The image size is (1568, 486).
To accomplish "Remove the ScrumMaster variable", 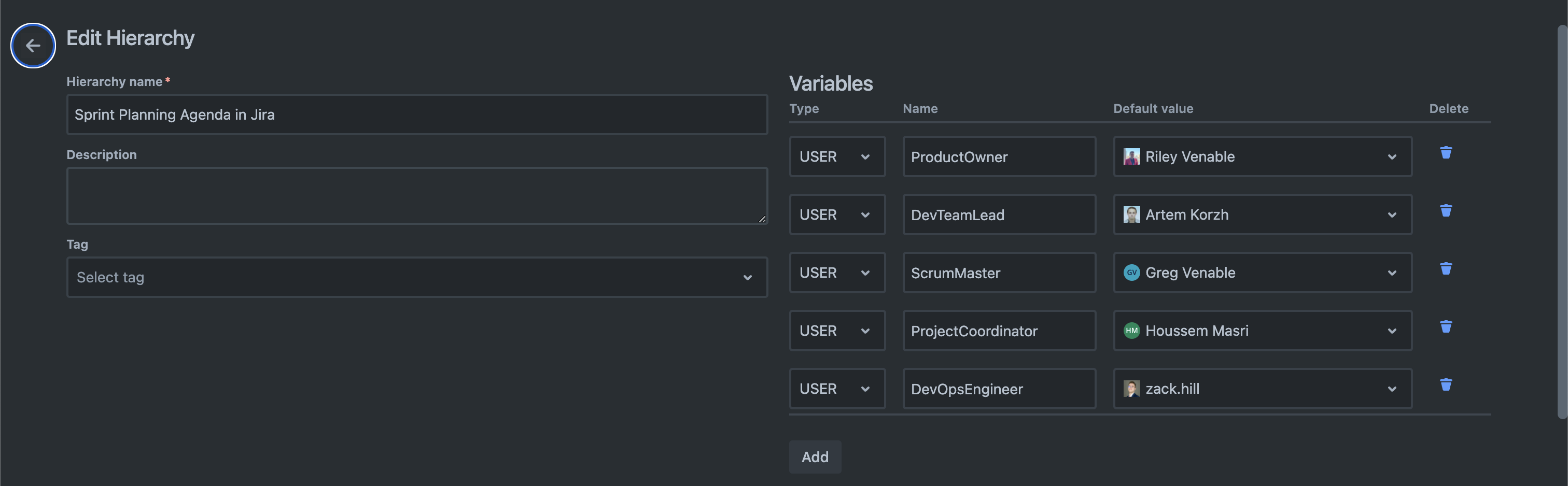I will click(x=1446, y=269).
